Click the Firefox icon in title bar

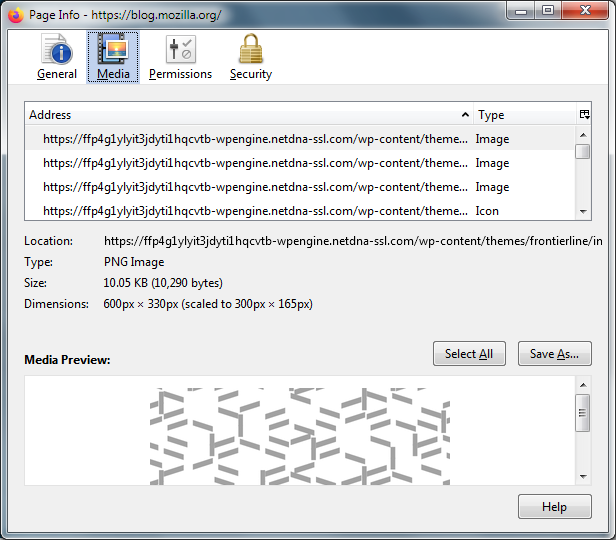point(14,15)
